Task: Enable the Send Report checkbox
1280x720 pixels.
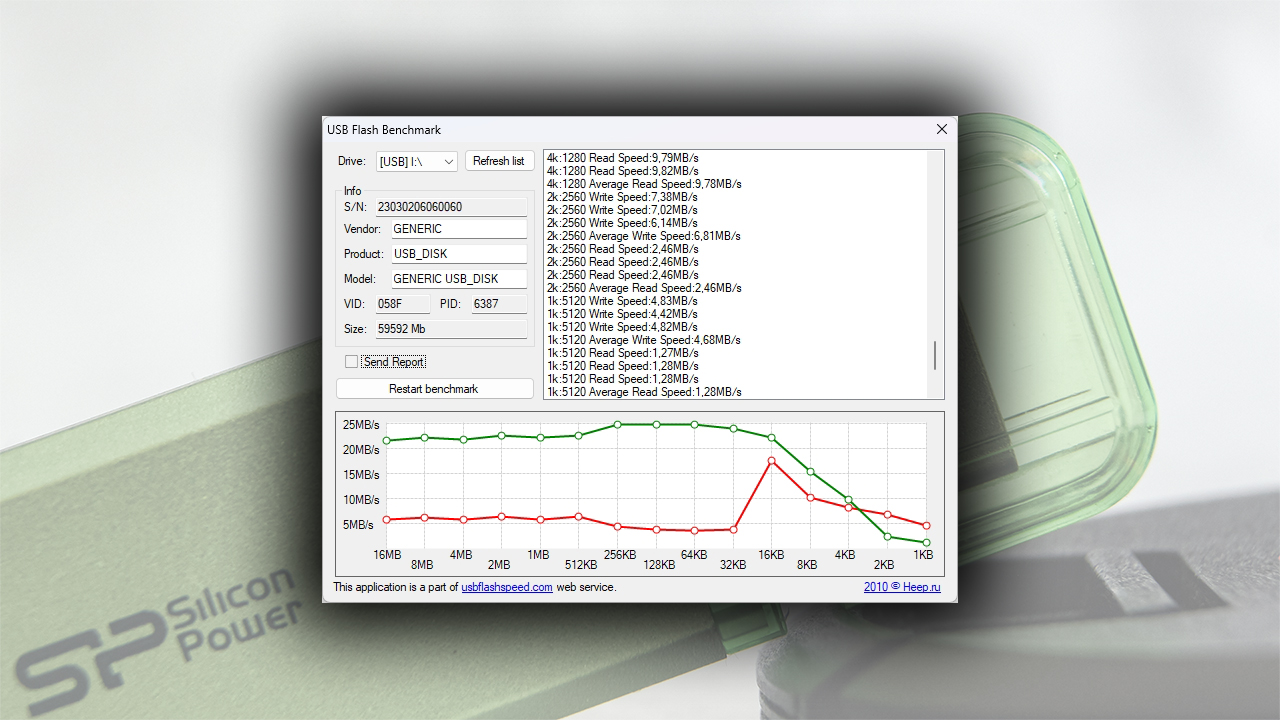Action: tap(351, 362)
